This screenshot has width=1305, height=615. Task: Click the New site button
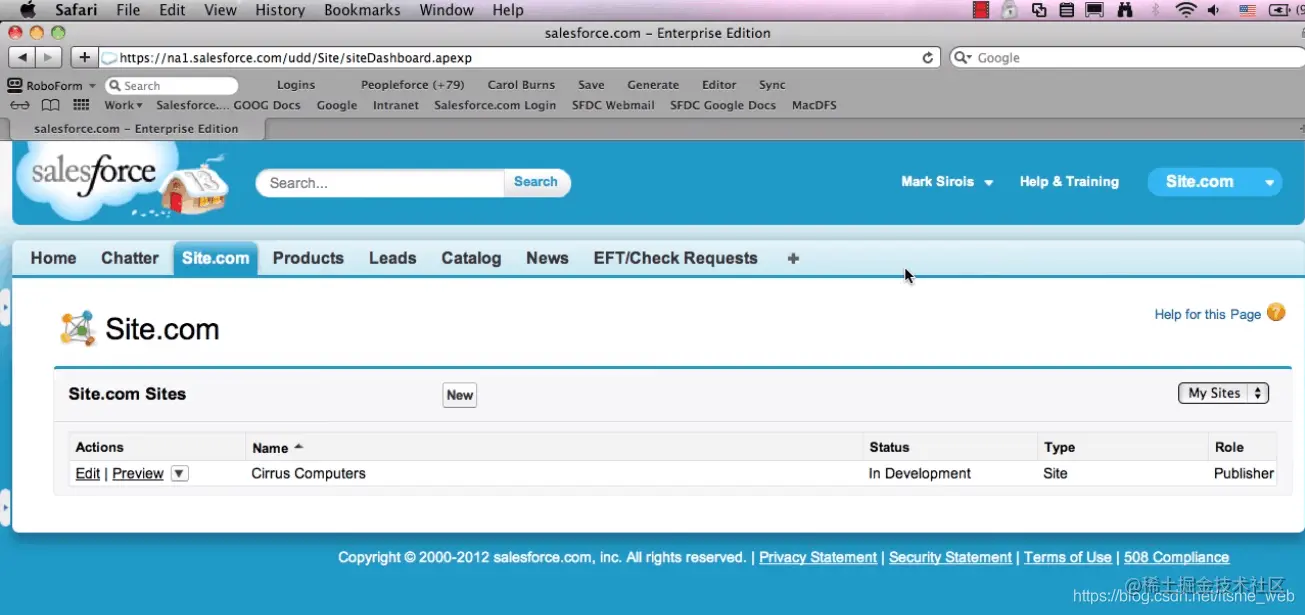[x=460, y=395]
